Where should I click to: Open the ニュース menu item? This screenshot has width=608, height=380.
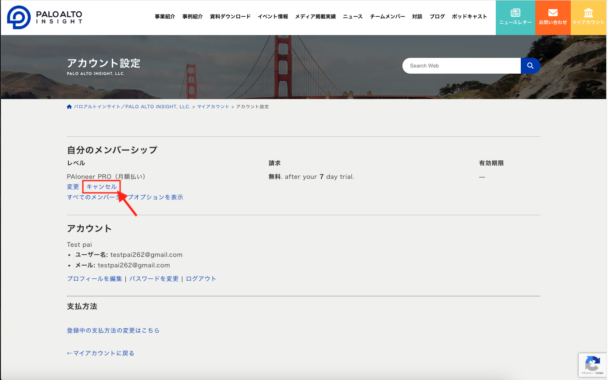[x=352, y=17]
